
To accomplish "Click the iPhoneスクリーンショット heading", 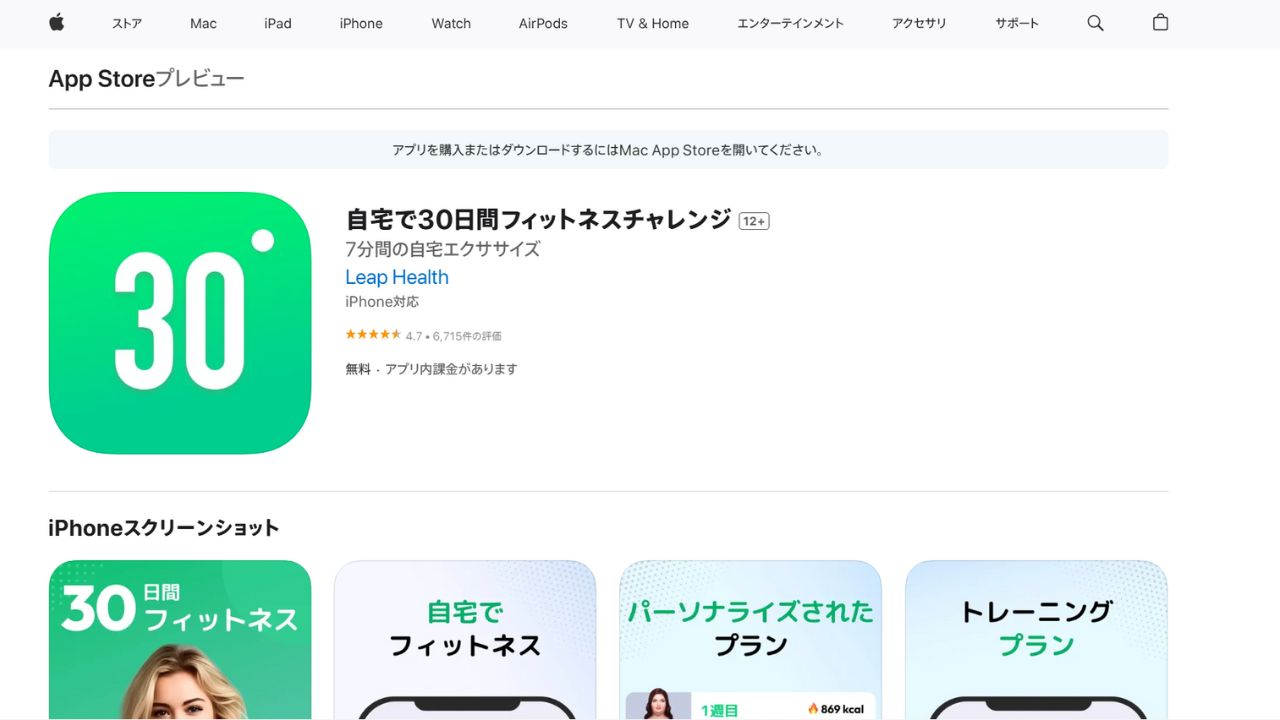I will tap(164, 528).
